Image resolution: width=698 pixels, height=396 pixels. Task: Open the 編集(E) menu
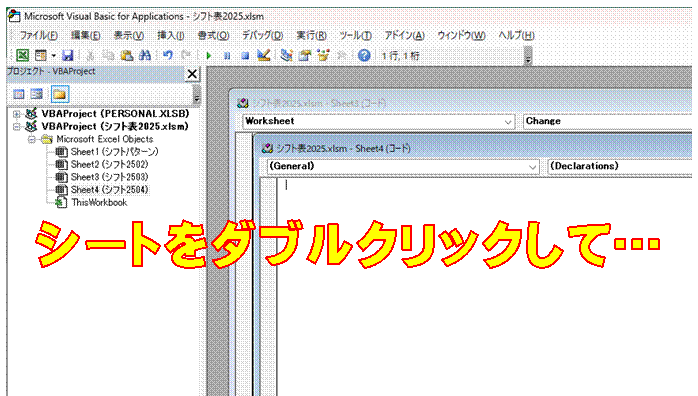85,36
